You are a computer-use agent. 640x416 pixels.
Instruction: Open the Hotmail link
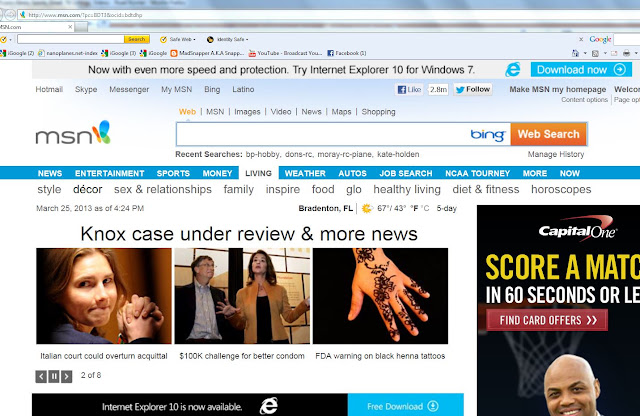pyautogui.click(x=49, y=89)
